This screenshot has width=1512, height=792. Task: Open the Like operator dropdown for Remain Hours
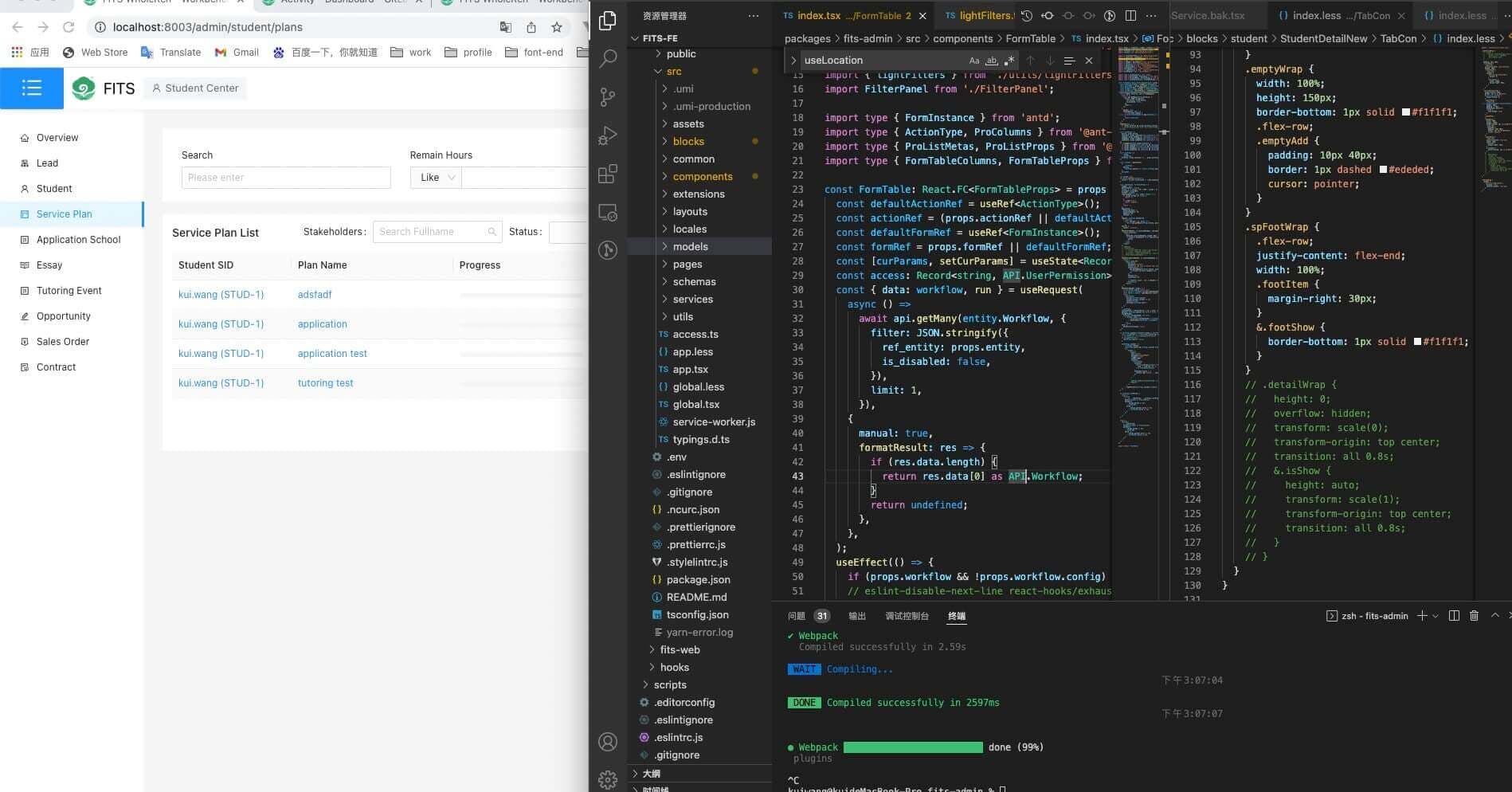coord(436,178)
